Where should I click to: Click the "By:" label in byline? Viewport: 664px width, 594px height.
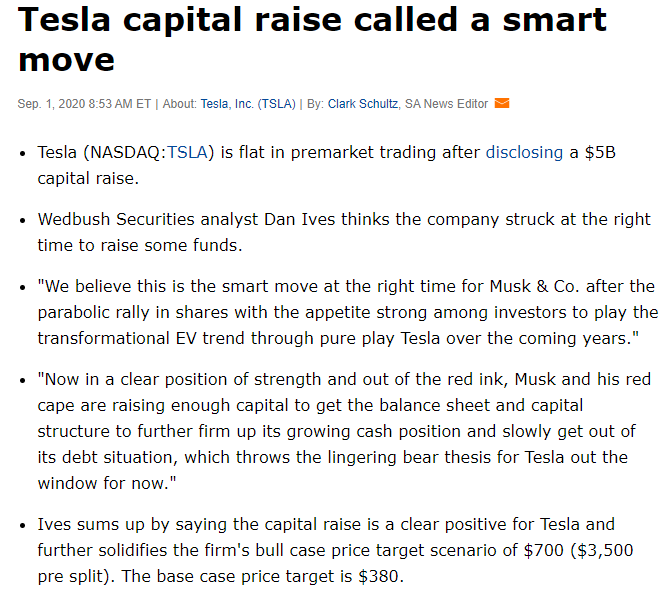pyautogui.click(x=315, y=104)
